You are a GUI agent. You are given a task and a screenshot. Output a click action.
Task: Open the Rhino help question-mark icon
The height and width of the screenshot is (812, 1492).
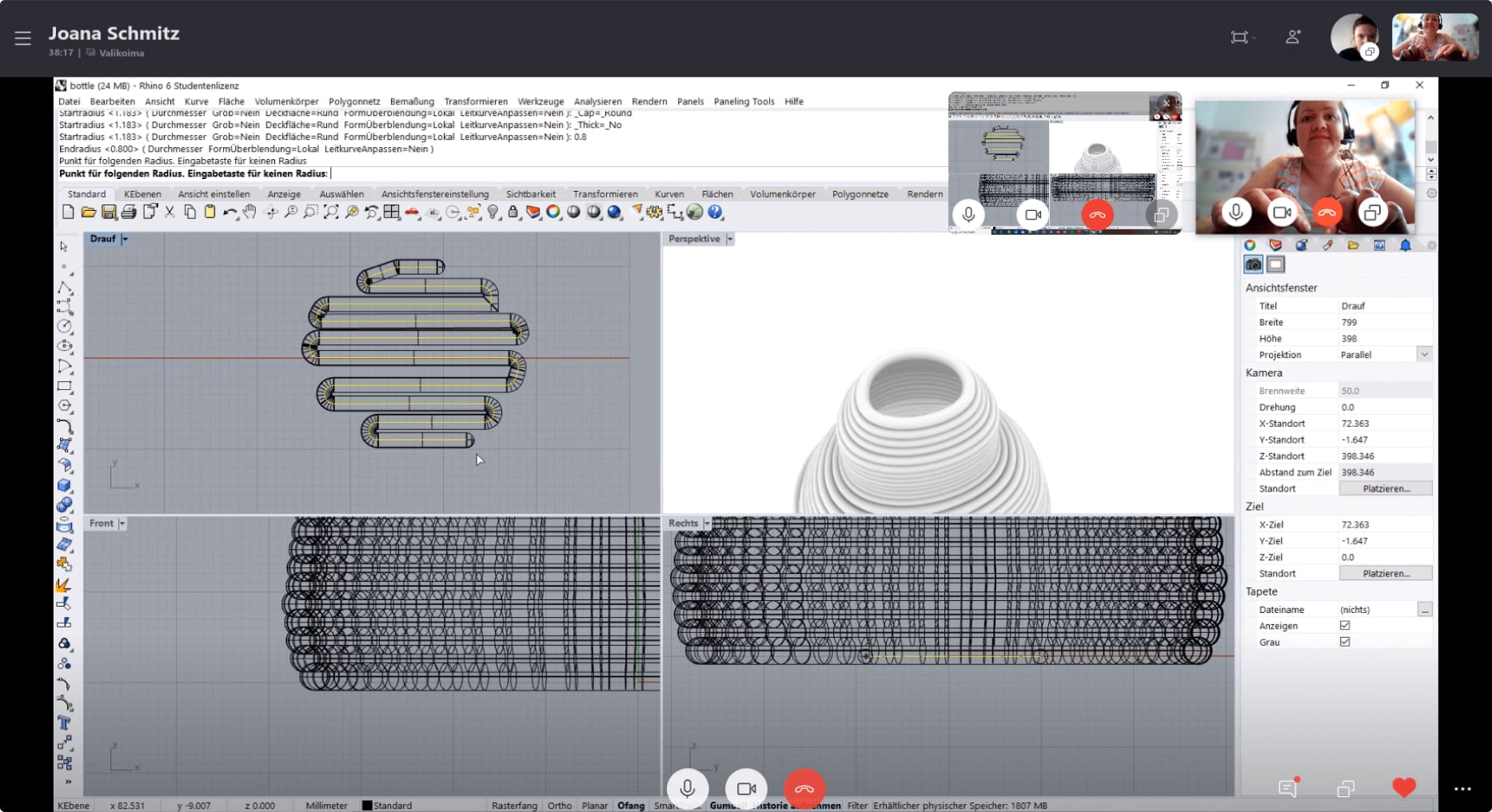point(716,213)
